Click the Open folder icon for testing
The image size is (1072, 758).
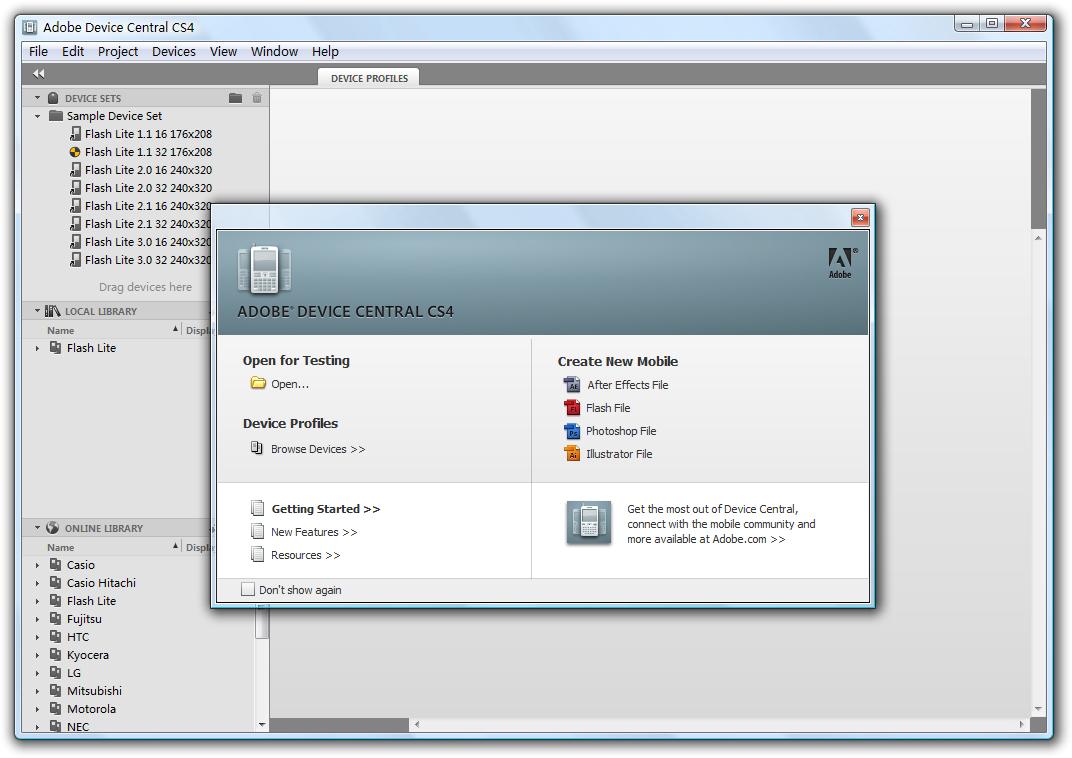tap(258, 384)
